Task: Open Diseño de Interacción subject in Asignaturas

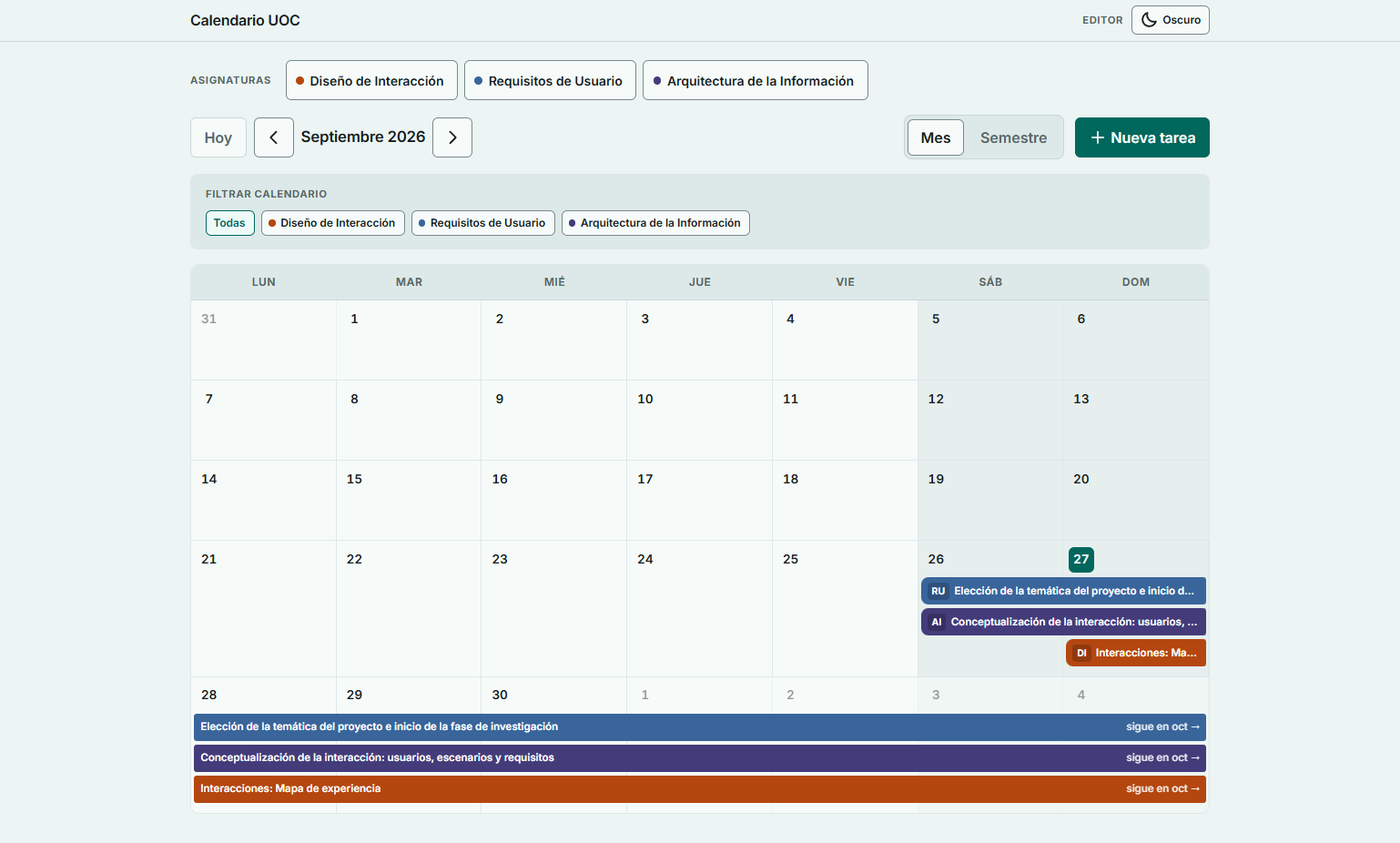Action: pos(370,80)
